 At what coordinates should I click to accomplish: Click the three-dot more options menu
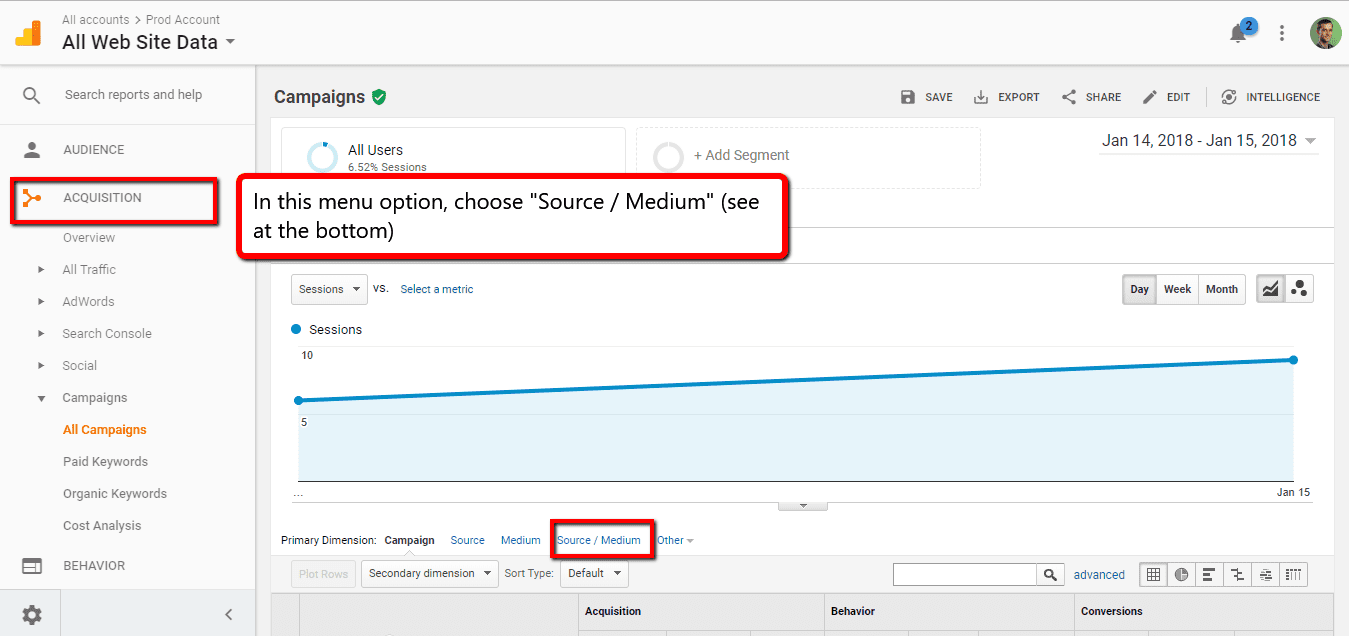(x=1282, y=33)
